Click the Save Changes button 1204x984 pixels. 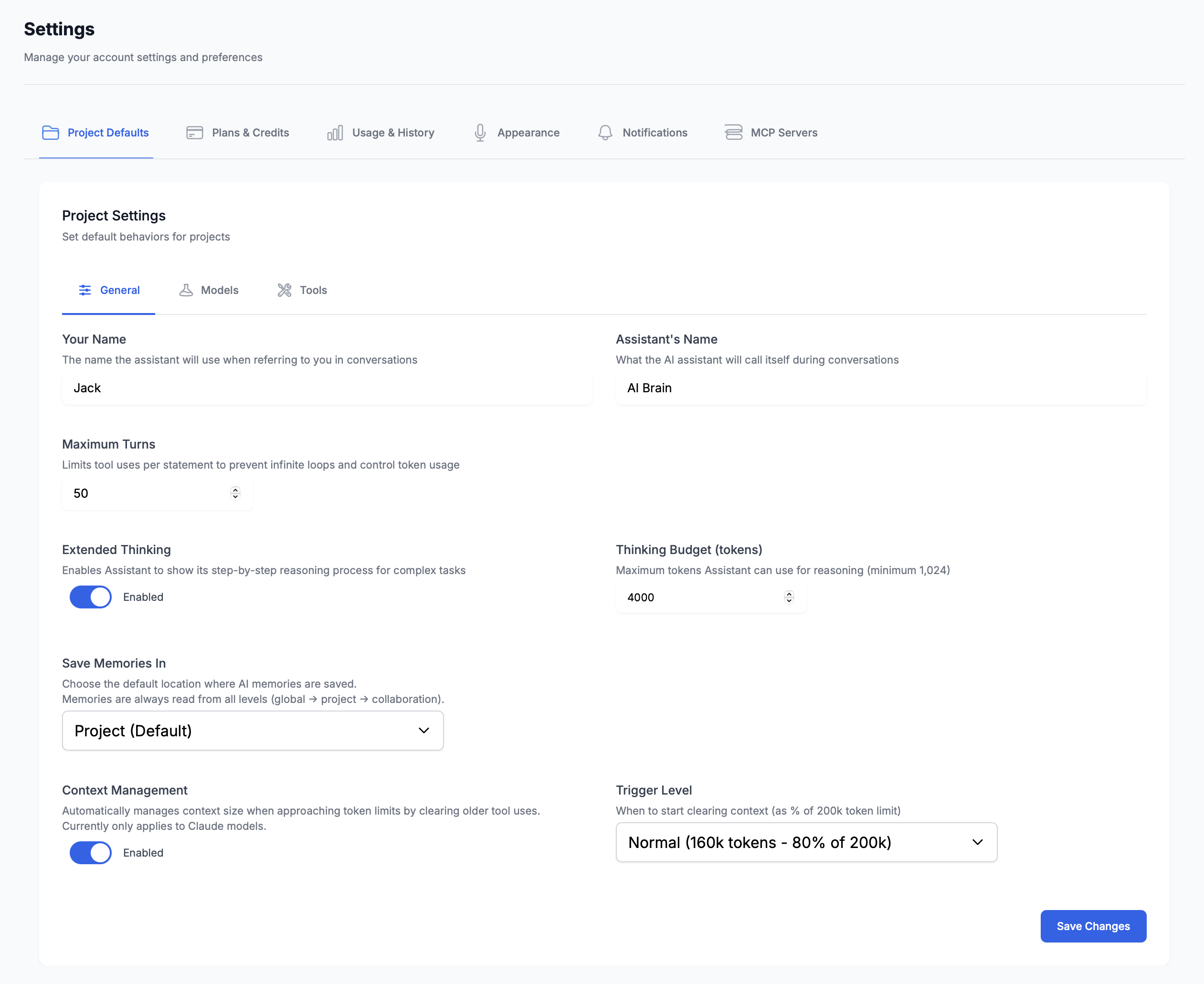(x=1093, y=926)
